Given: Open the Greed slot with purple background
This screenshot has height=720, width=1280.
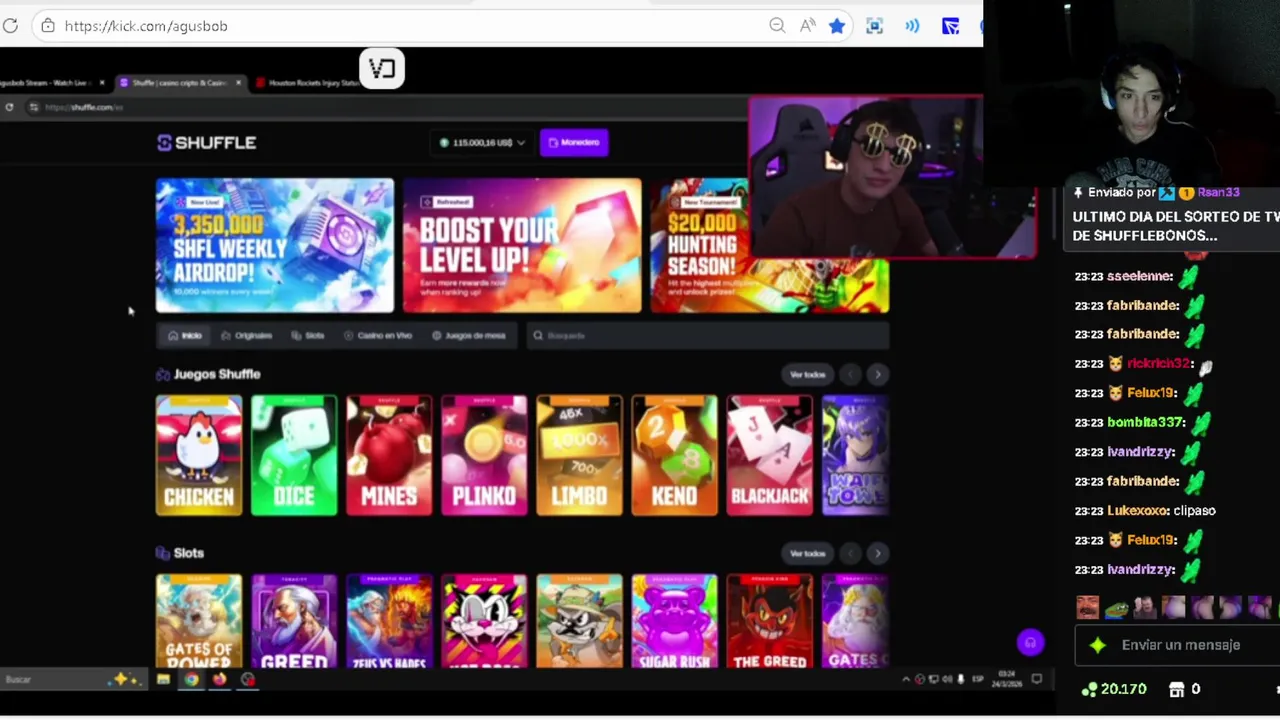Looking at the screenshot, I should pos(294,621).
